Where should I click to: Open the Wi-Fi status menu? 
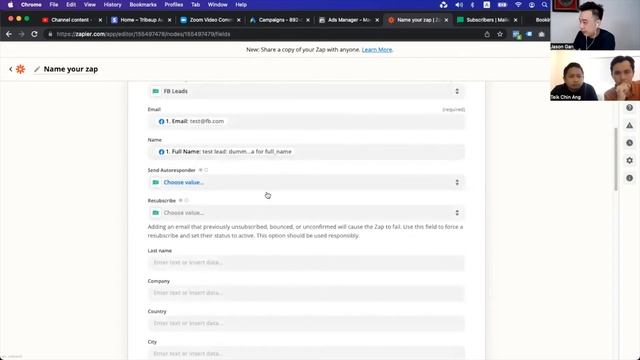pos(518,5)
